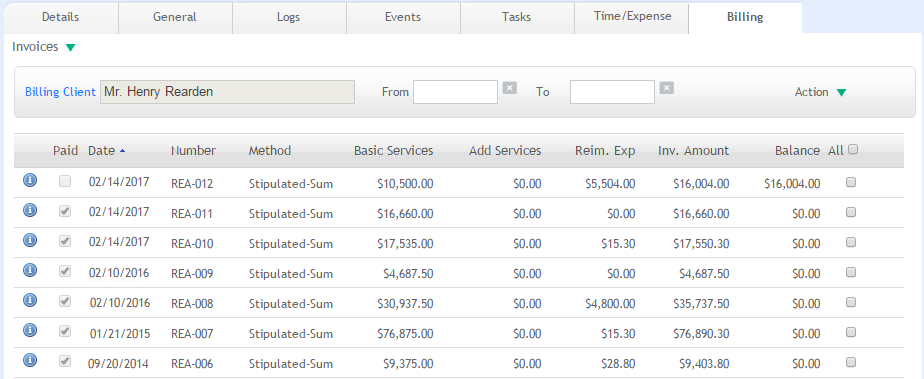This screenshot has width=924, height=379.
Task: View info icon for invoice REA-009
Action: pos(30,270)
